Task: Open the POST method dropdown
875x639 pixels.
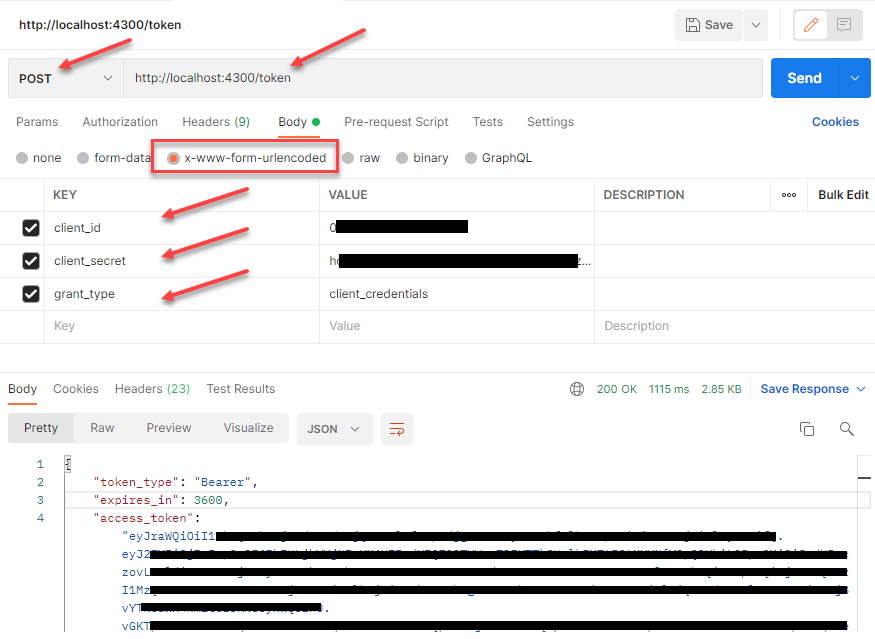Action: click(66, 78)
